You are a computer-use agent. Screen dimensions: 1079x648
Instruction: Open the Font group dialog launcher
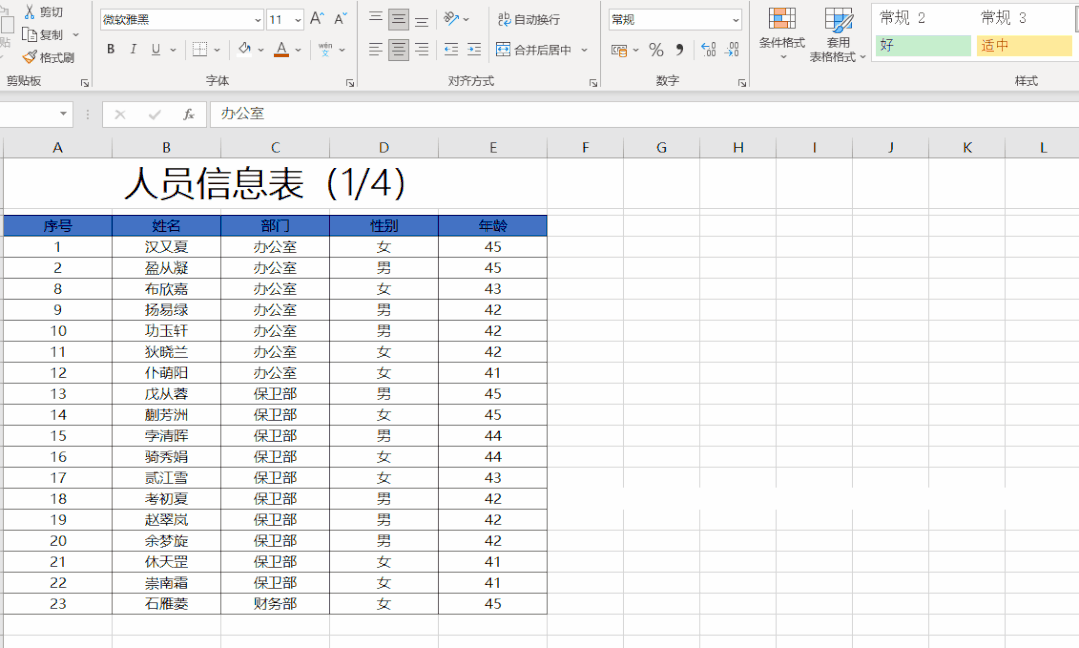pos(350,83)
